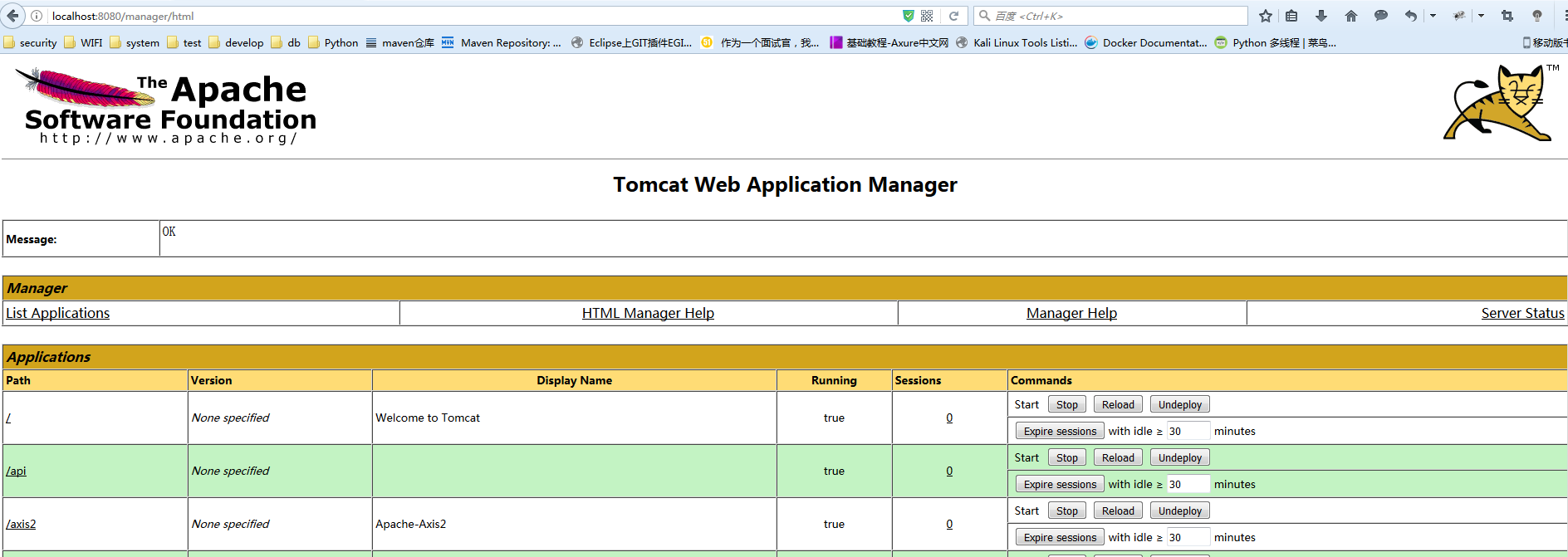Go to Server Status page
Image resolution: width=1568 pixels, height=557 pixels.
1521,313
